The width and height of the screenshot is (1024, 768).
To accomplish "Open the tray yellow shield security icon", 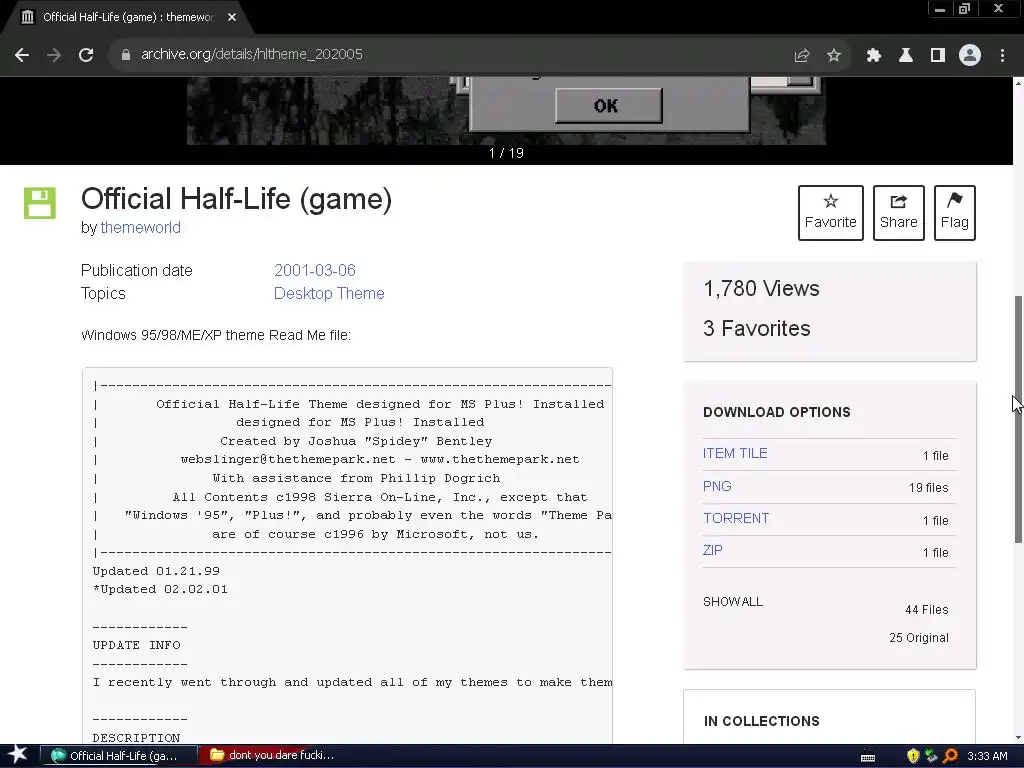I will [x=913, y=756].
